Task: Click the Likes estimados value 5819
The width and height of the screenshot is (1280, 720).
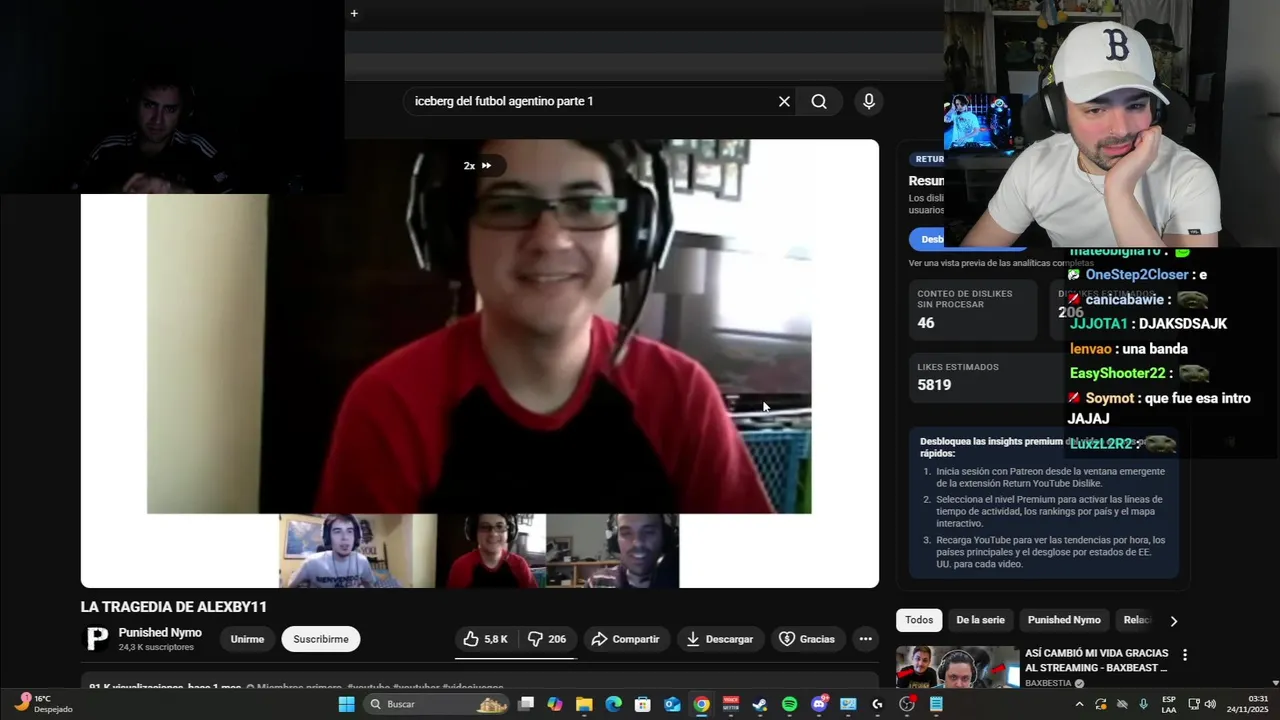Action: coord(934,385)
